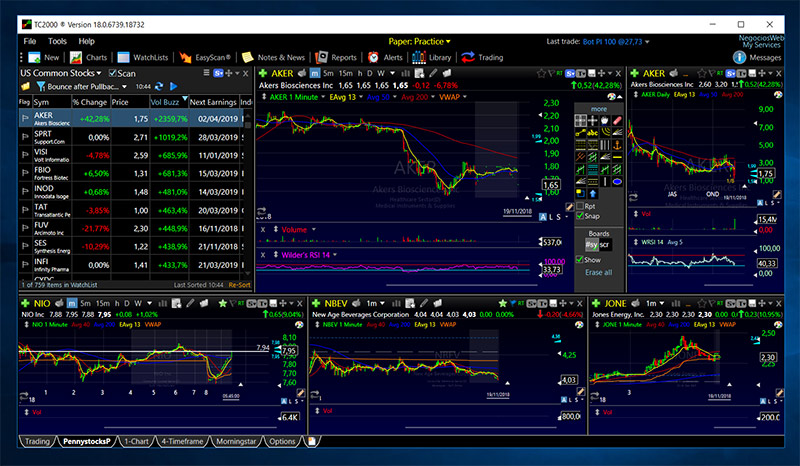Select the abc text drawing tool
The width and height of the screenshot is (800, 466).
pos(592,133)
